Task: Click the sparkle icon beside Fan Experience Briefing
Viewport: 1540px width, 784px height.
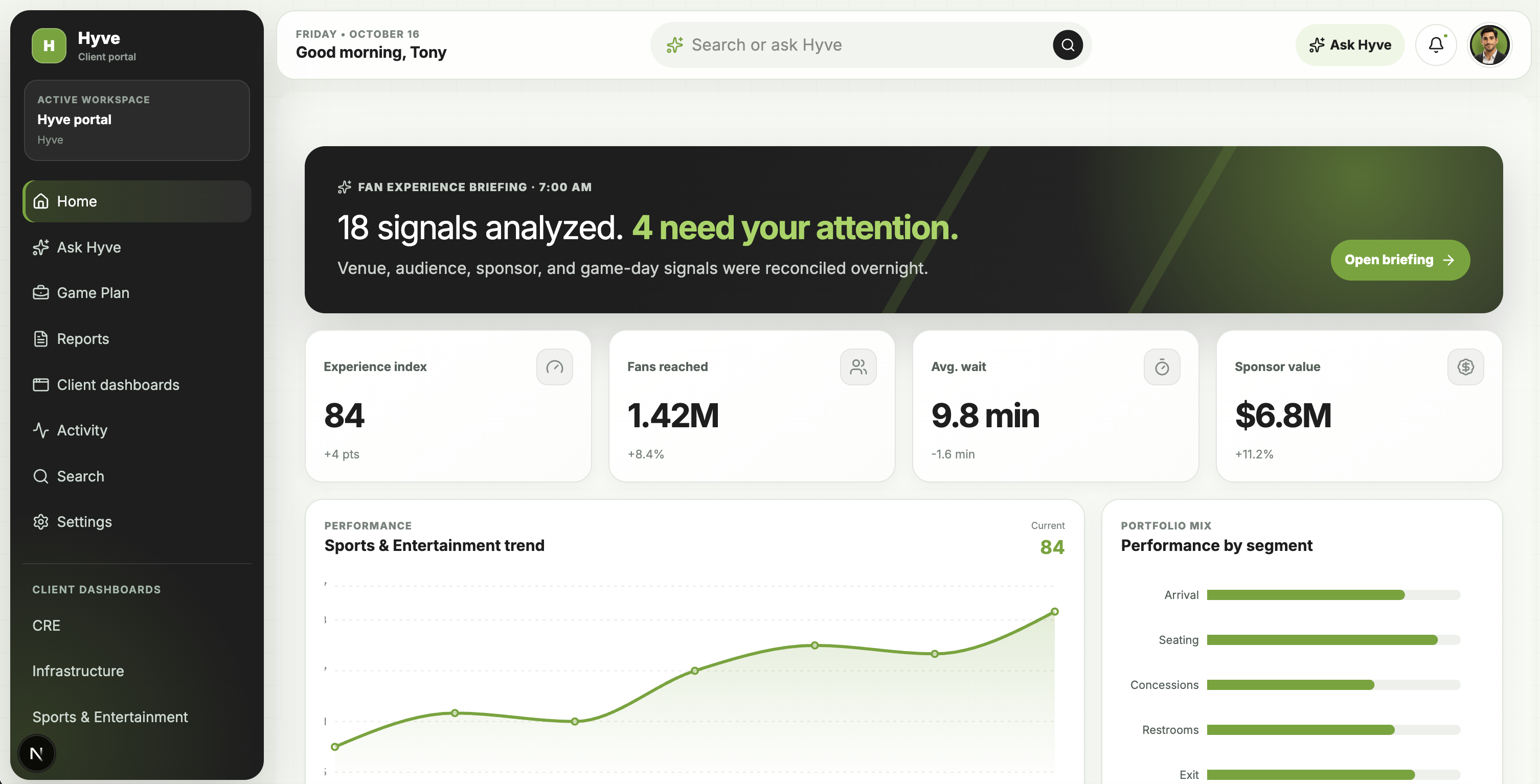Action: pyautogui.click(x=344, y=187)
